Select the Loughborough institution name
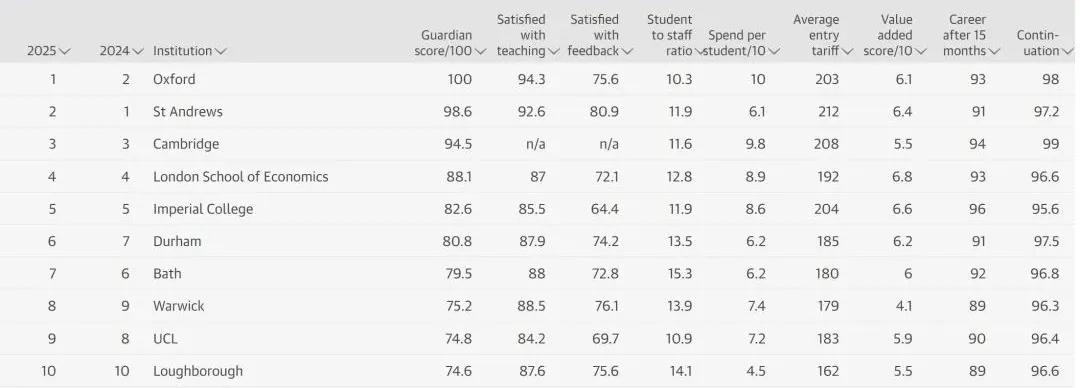The image size is (1080, 388). point(198,371)
